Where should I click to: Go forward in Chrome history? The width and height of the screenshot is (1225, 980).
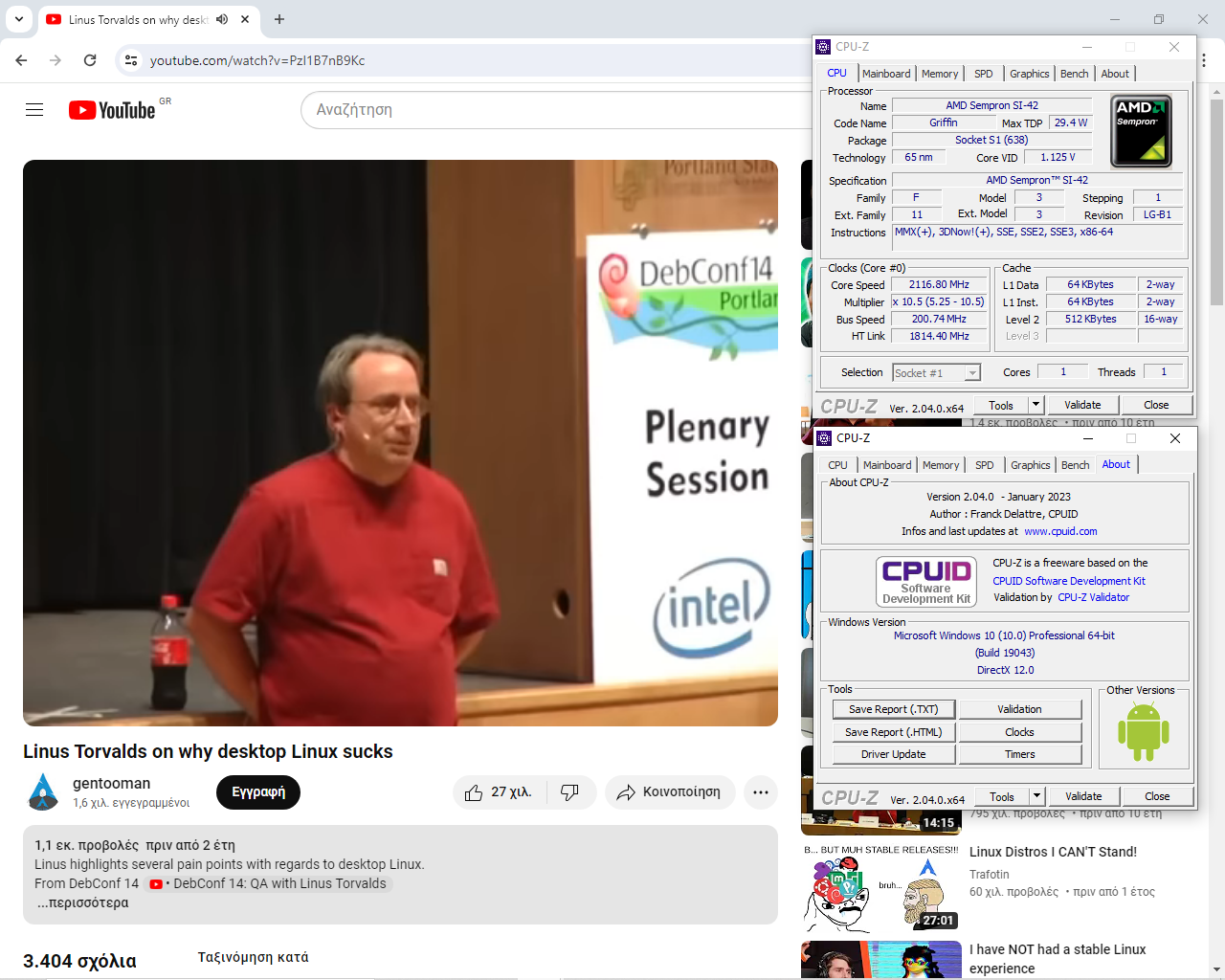pyautogui.click(x=56, y=60)
